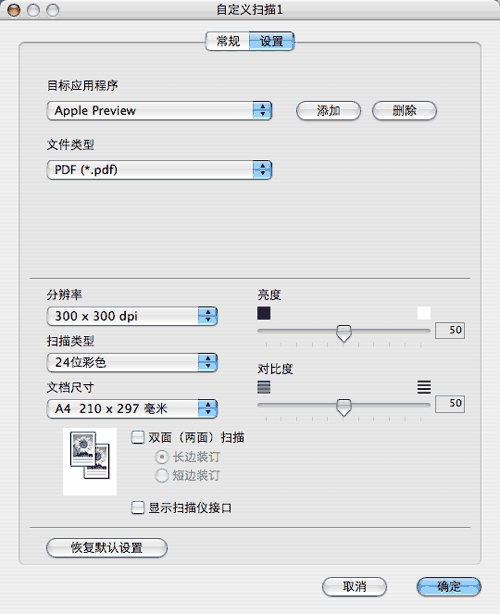This screenshot has height=614, width=500.
Task: Open the 300 x 300 dpi resolution dropdown
Action: [x=132, y=316]
